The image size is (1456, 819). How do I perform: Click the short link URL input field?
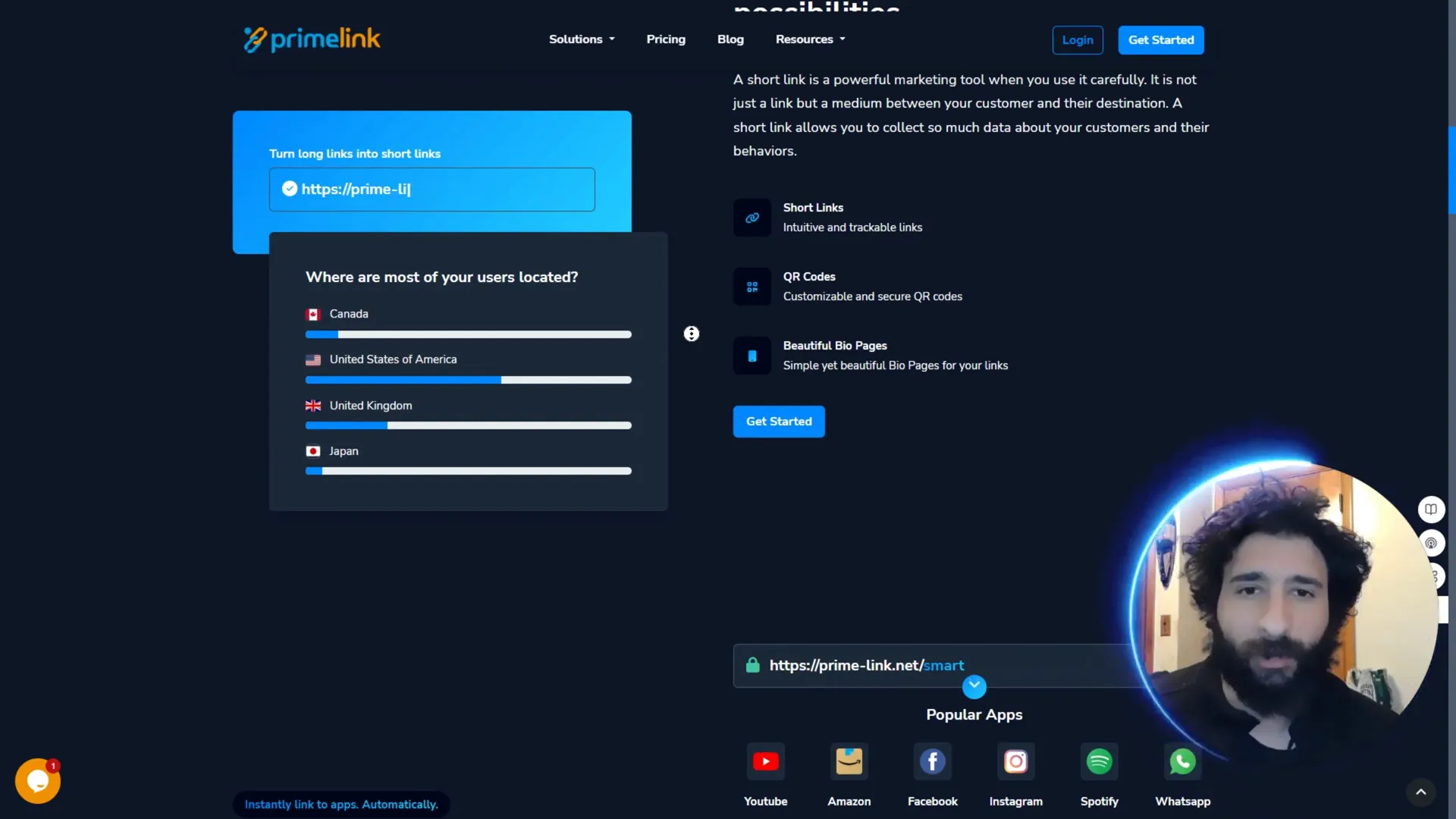tap(432, 190)
